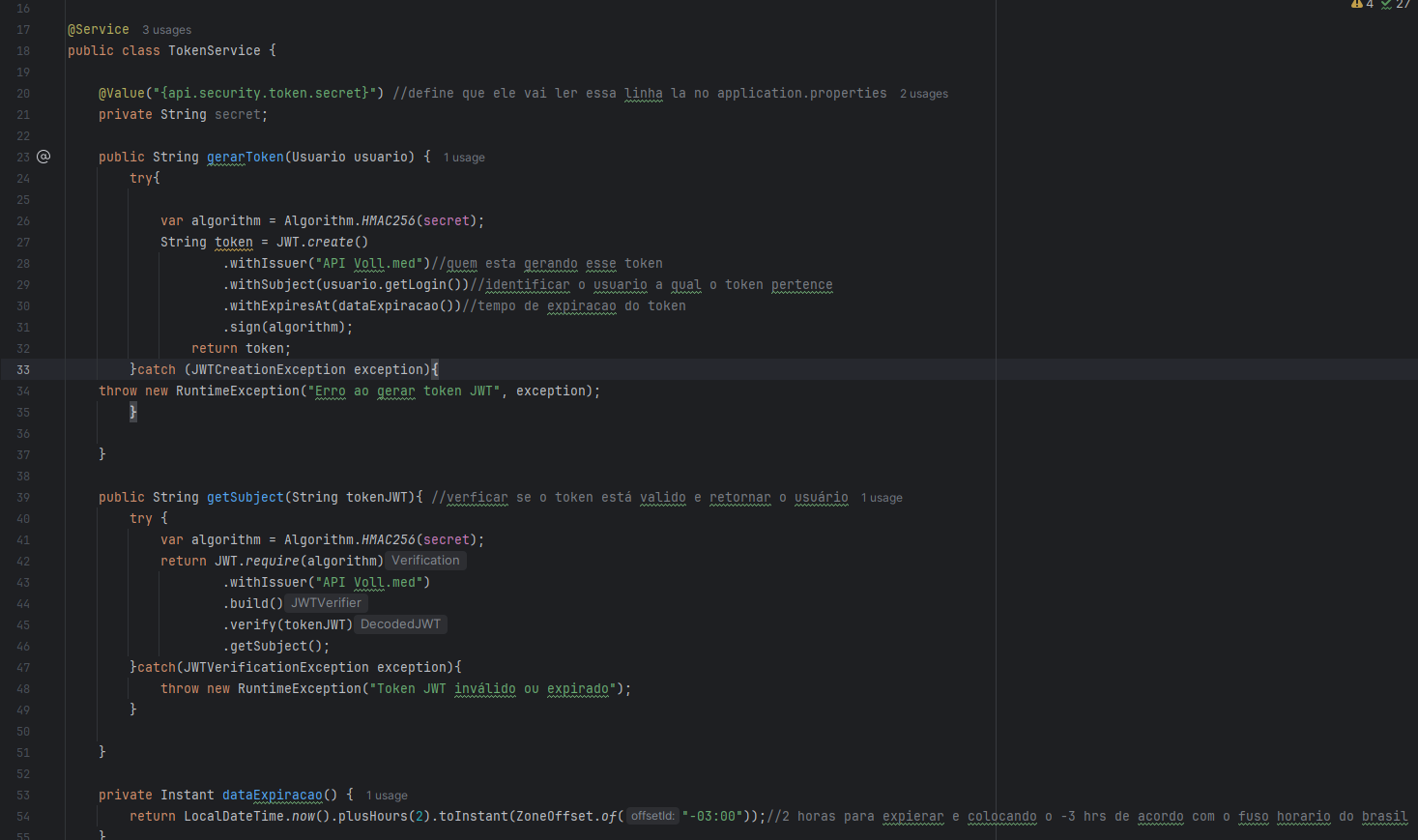Click the @Value annotation
This screenshot has height=840, width=1418.
click(122, 93)
